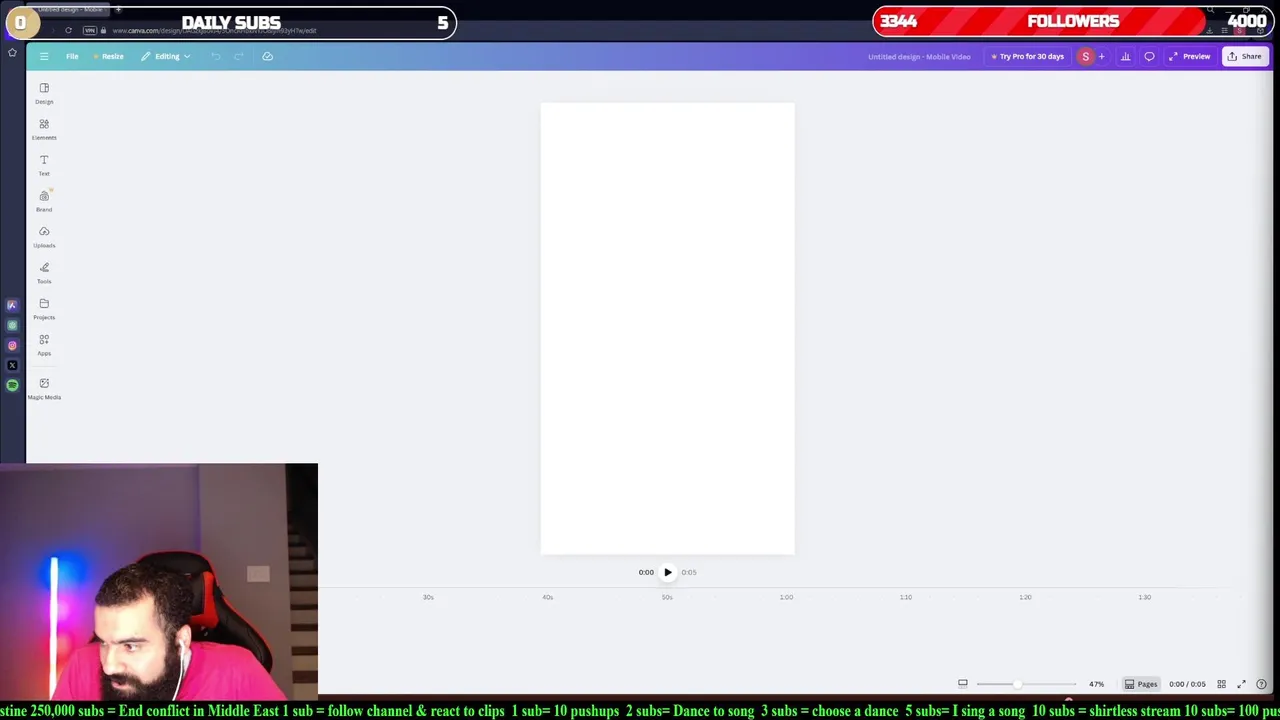Open the Design panel
Viewport: 1280px width, 720px height.
[x=44, y=93]
